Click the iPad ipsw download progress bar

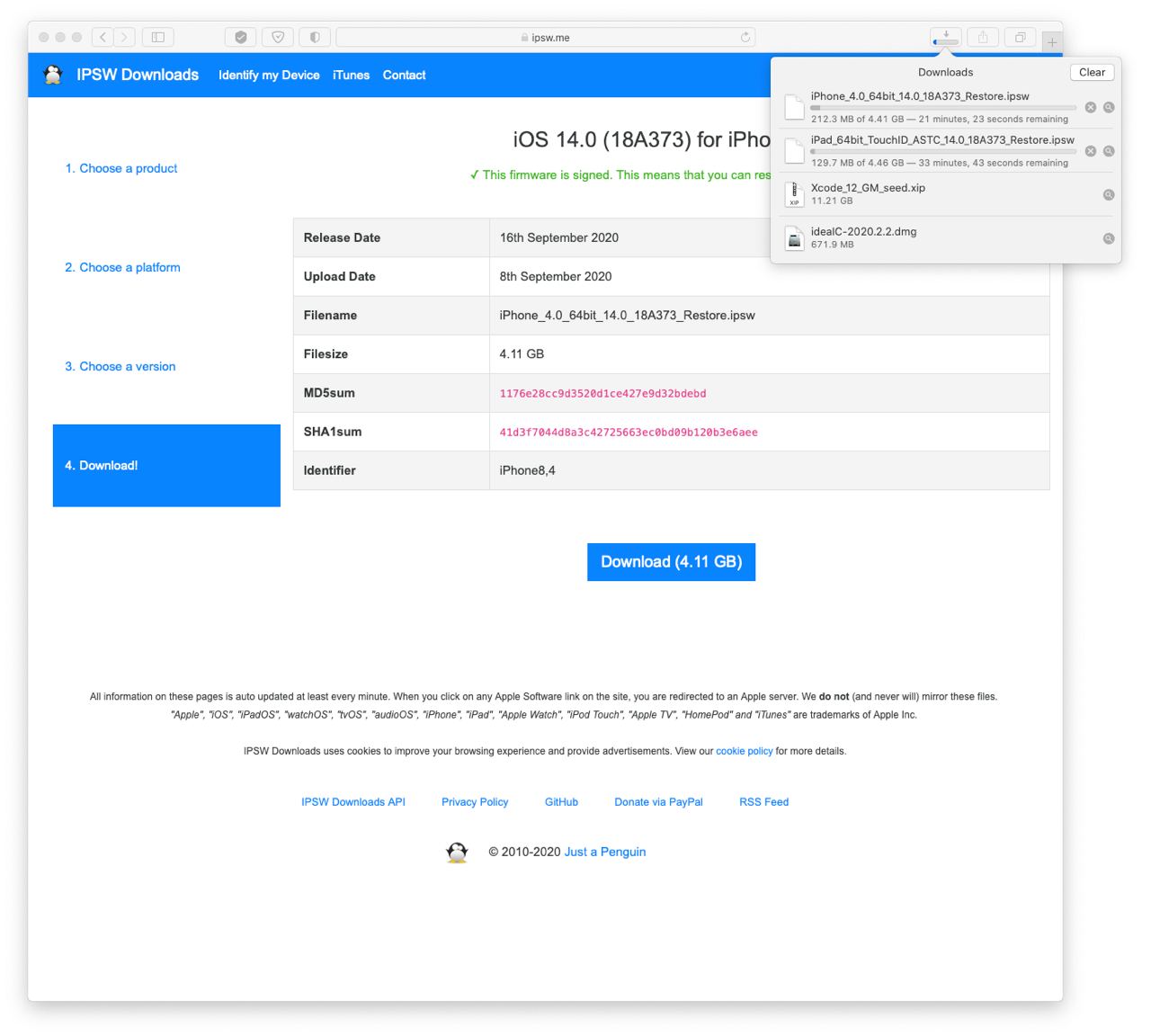[x=943, y=152]
